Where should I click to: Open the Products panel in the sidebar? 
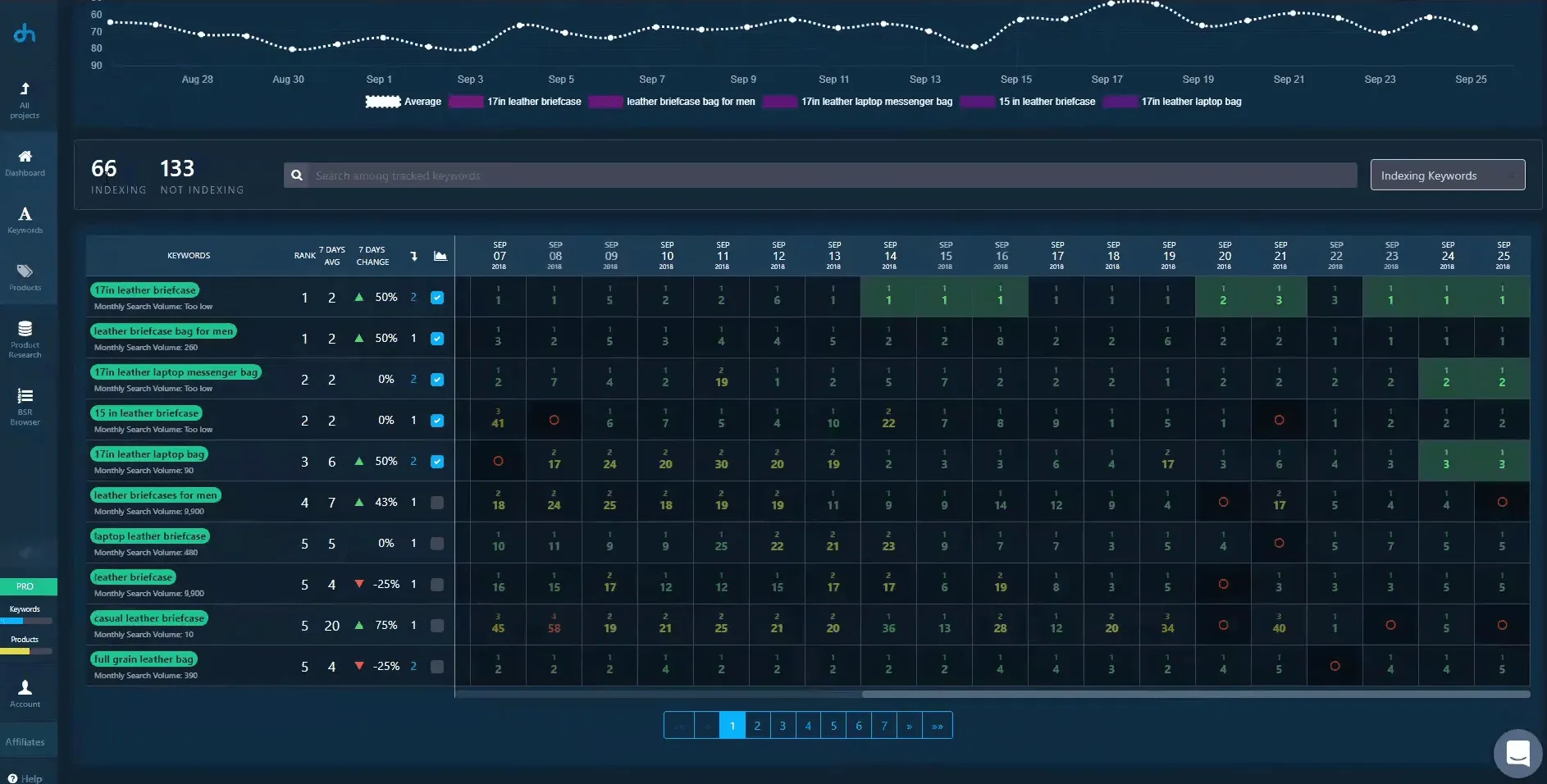25,277
